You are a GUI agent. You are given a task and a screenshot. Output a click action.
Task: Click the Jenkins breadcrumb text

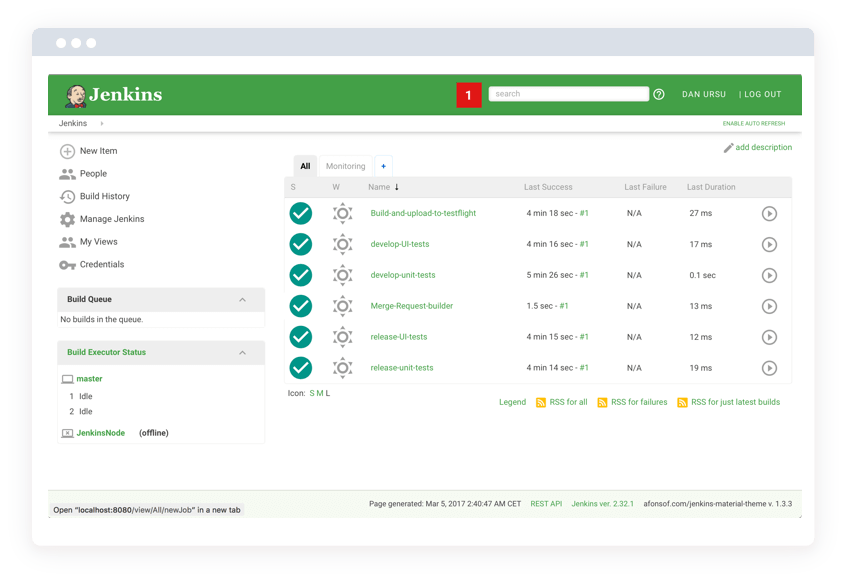(73, 124)
